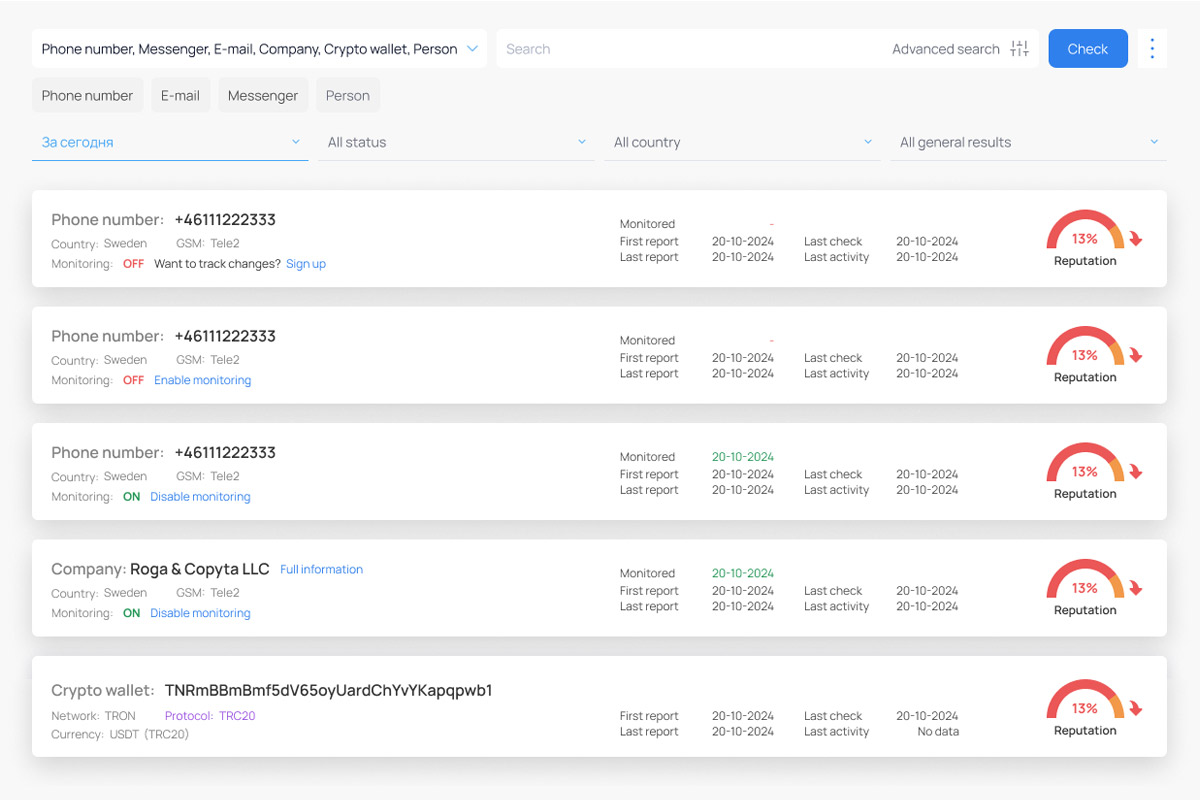Open the Full information link for the company
Image resolution: width=1200 pixels, height=800 pixels.
pos(321,569)
